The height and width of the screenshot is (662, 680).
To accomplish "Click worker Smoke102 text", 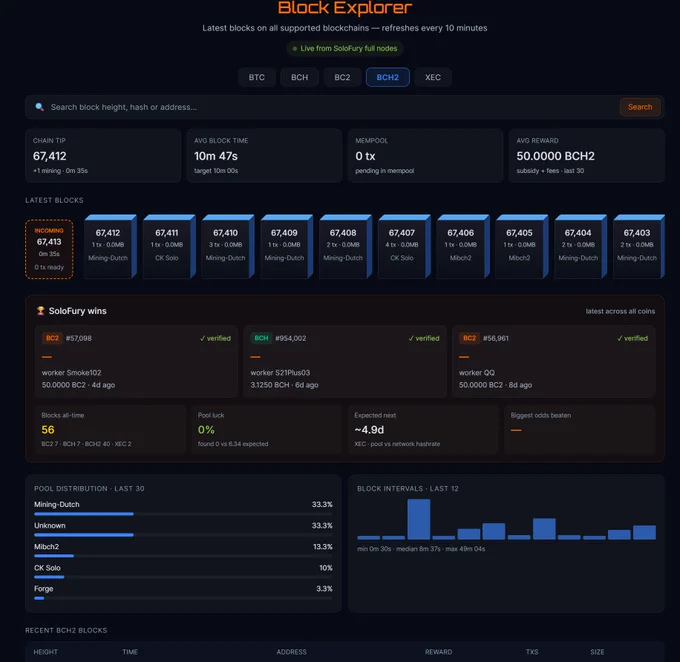I will pos(72,373).
